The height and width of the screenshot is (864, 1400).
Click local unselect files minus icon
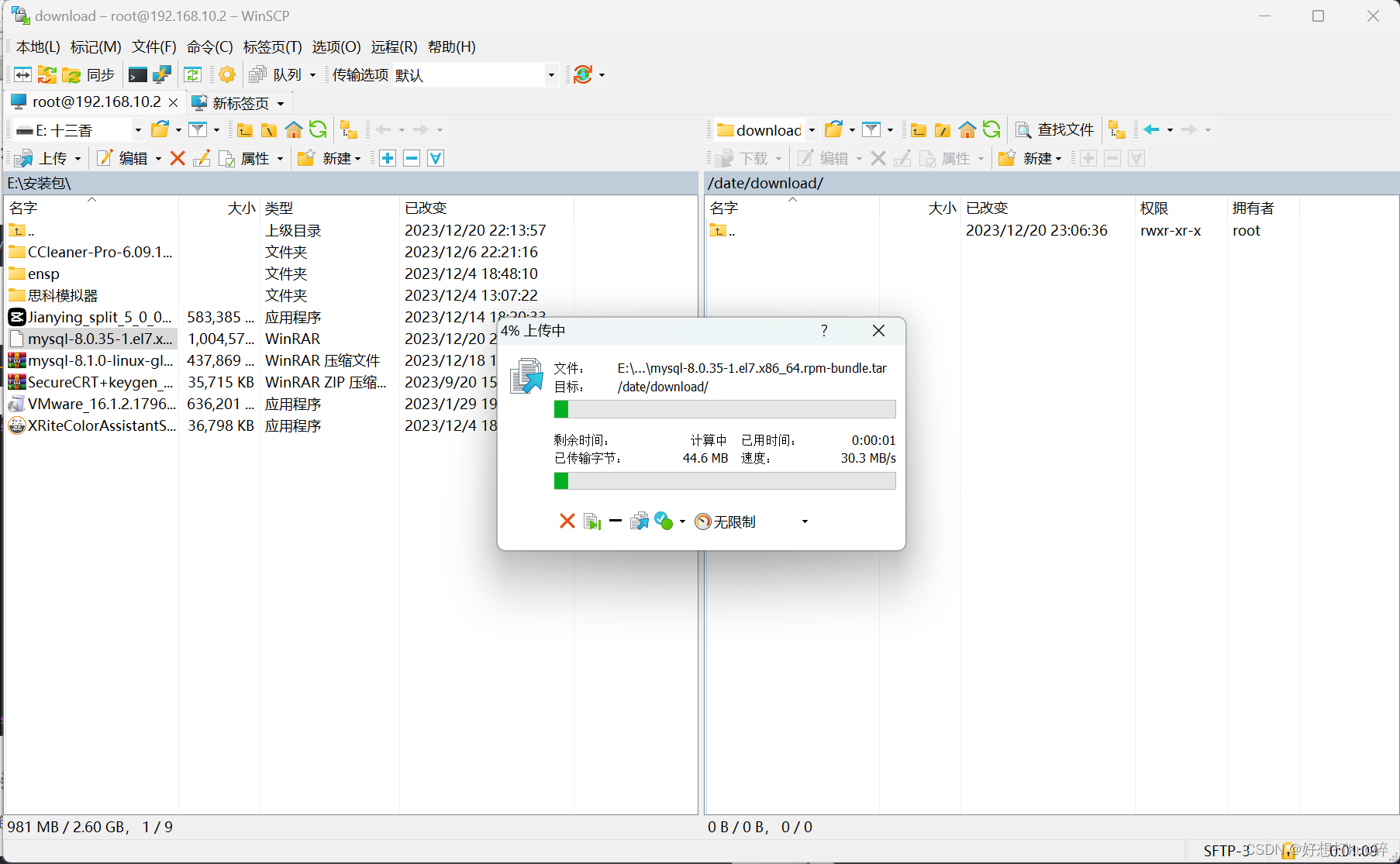coord(412,158)
